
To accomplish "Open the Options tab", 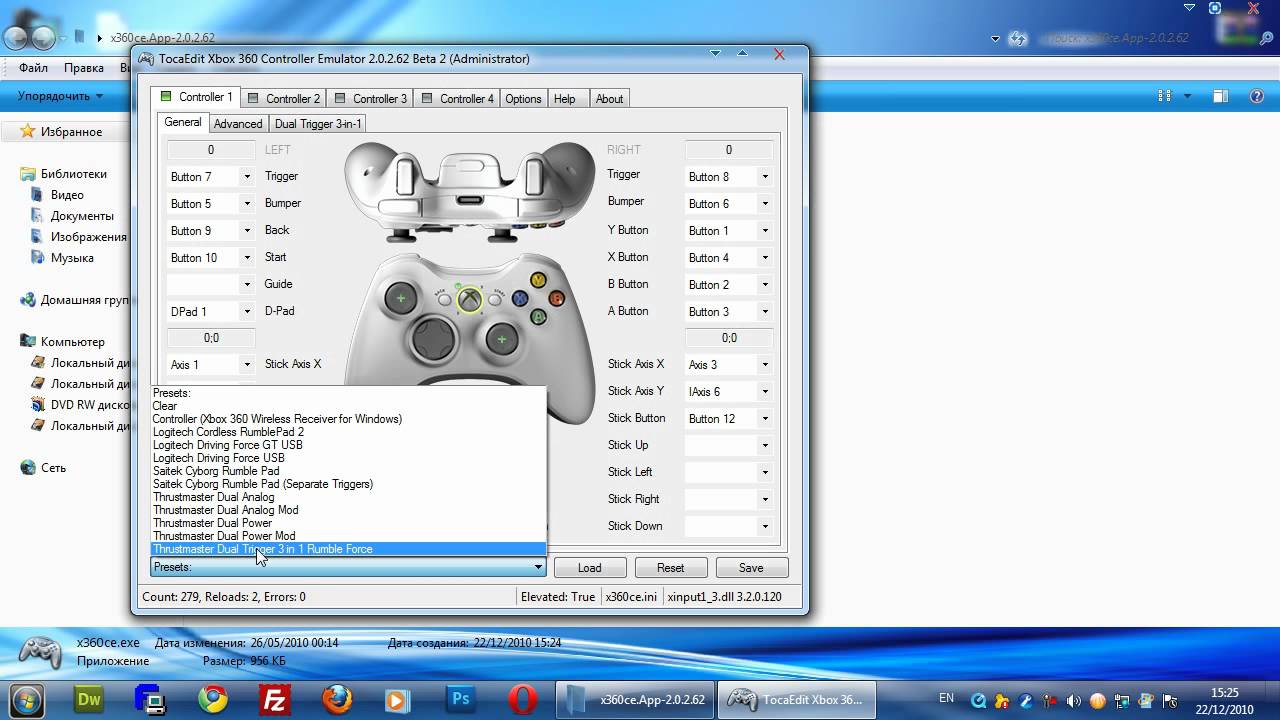I will 523,98.
